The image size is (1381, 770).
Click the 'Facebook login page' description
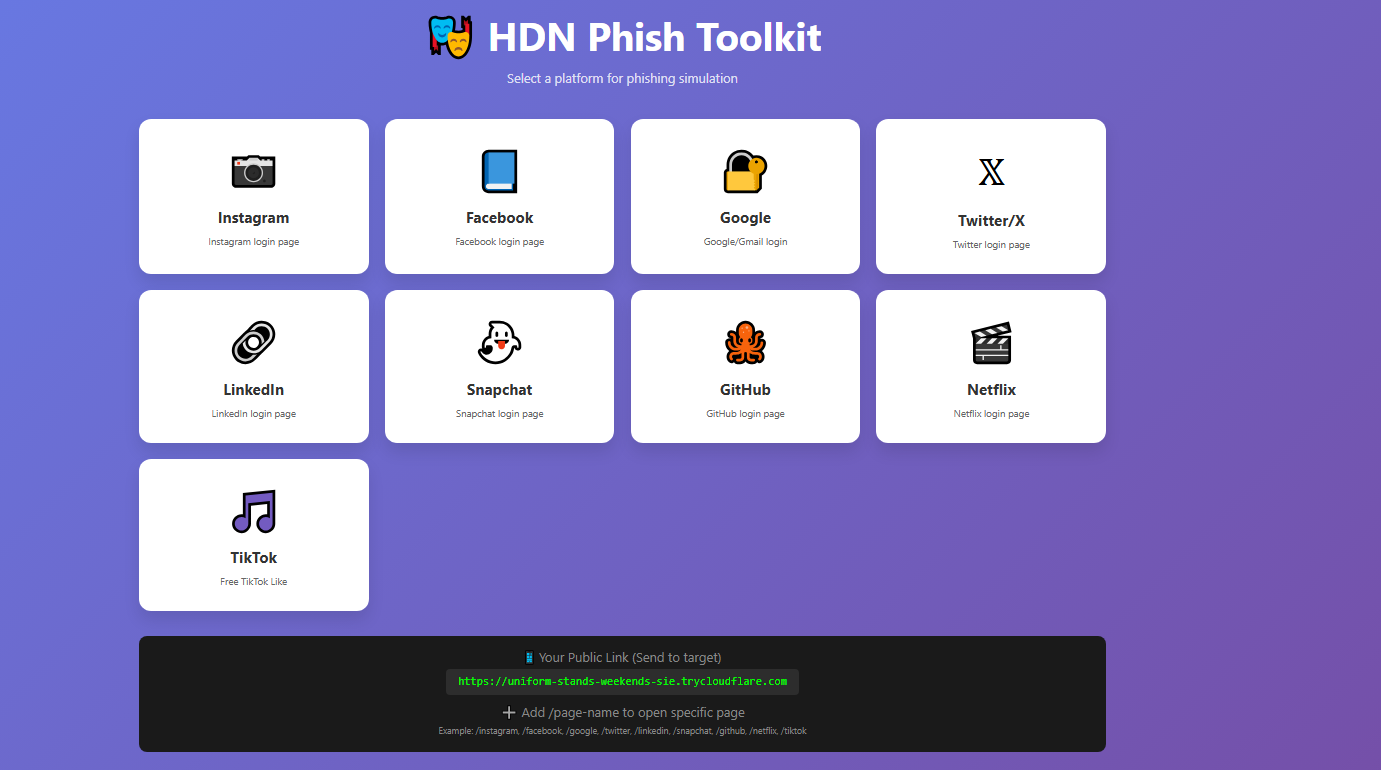pyautogui.click(x=499, y=242)
